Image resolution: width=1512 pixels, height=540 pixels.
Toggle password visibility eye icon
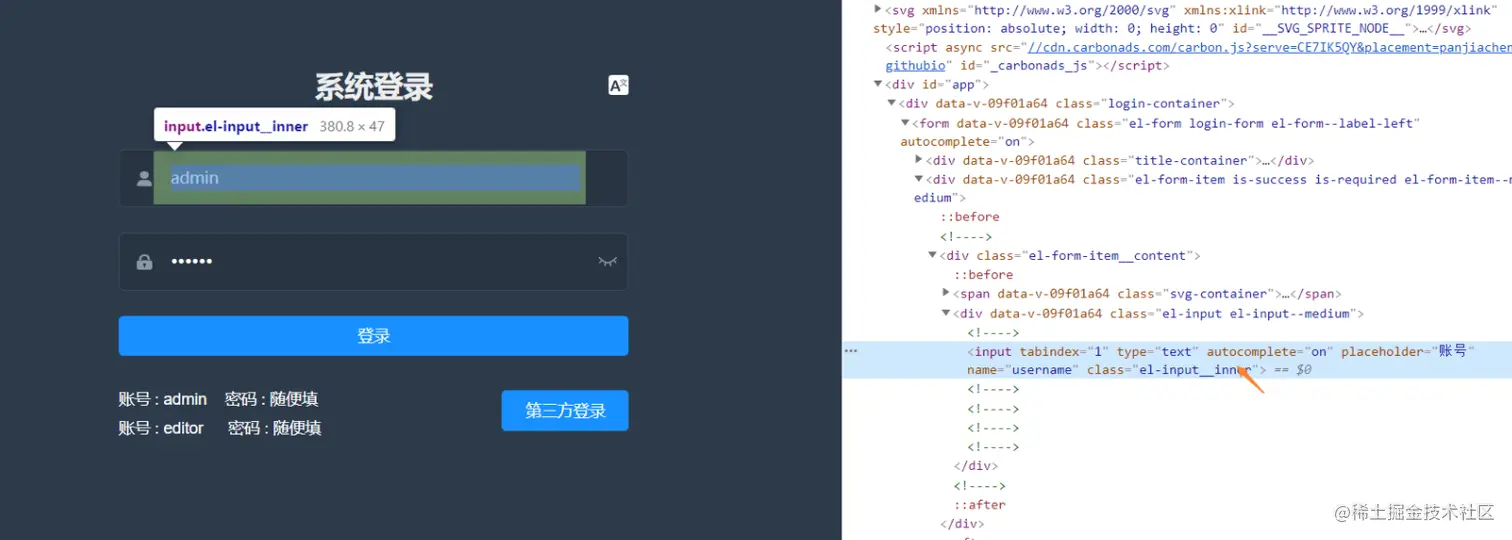coord(607,262)
